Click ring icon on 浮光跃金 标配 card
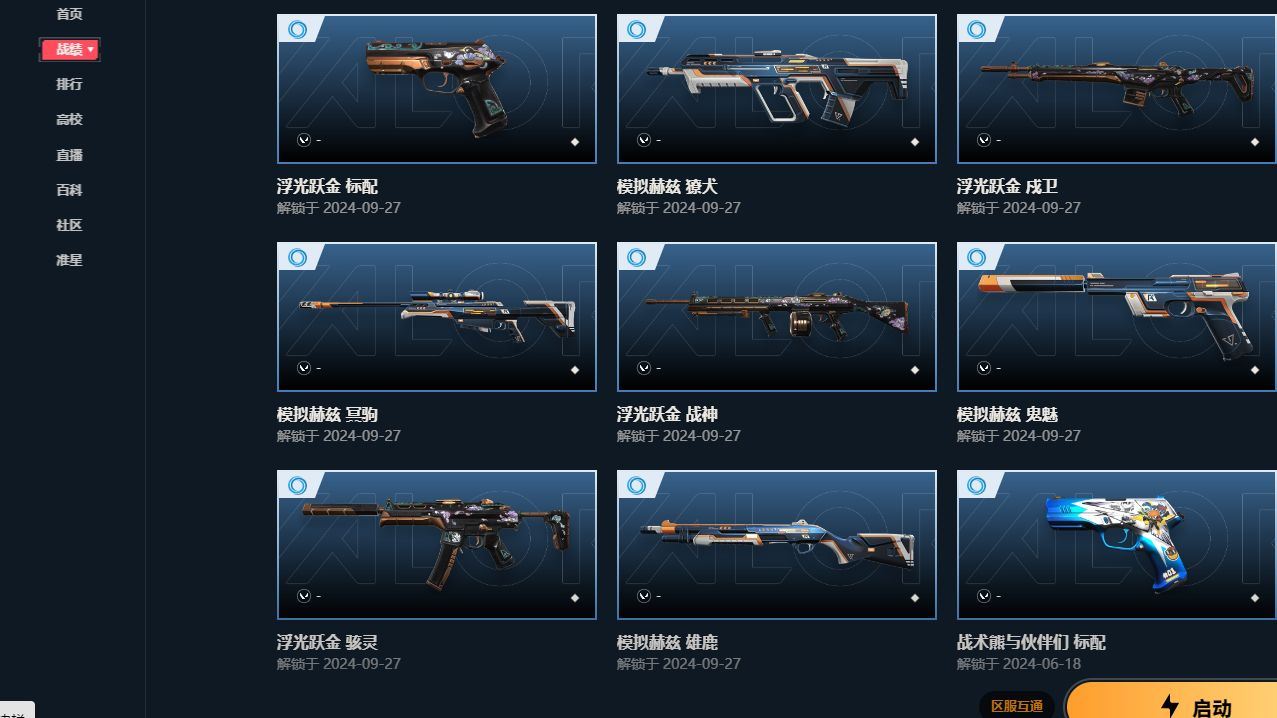The width and height of the screenshot is (1277, 718). [297, 29]
